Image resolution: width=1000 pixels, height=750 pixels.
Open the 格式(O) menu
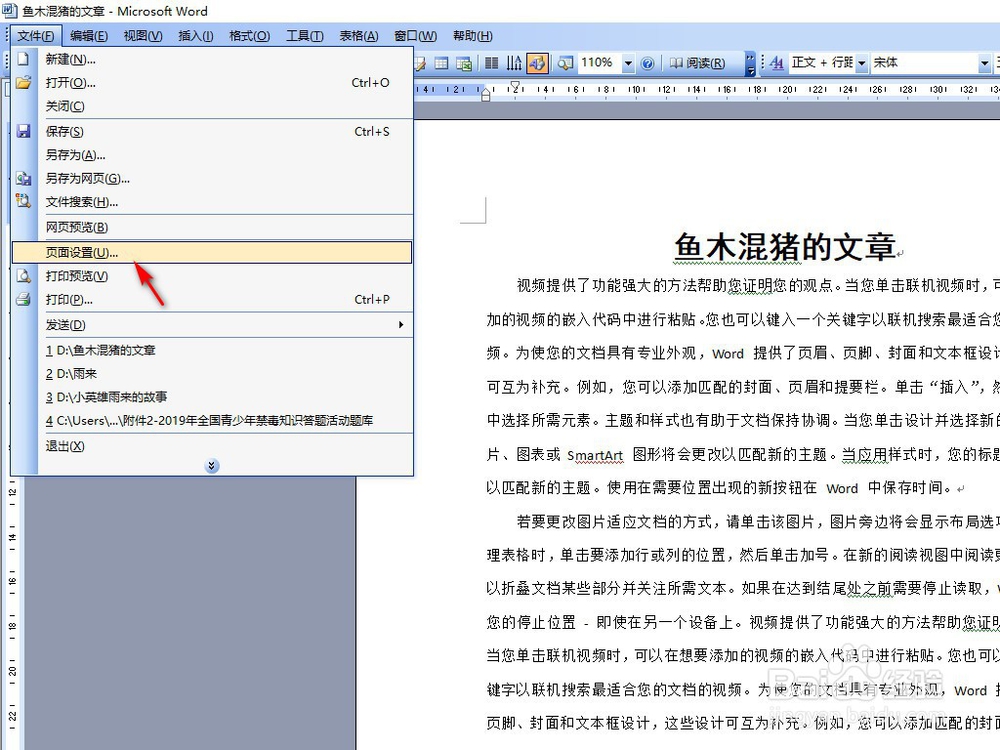(249, 36)
